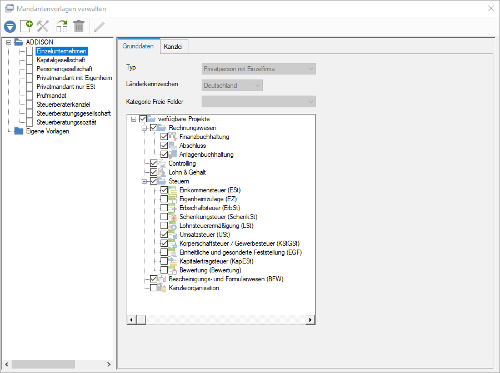This screenshot has width=500, height=373.
Task: Click the Controlling project icon
Action: coord(162,163)
